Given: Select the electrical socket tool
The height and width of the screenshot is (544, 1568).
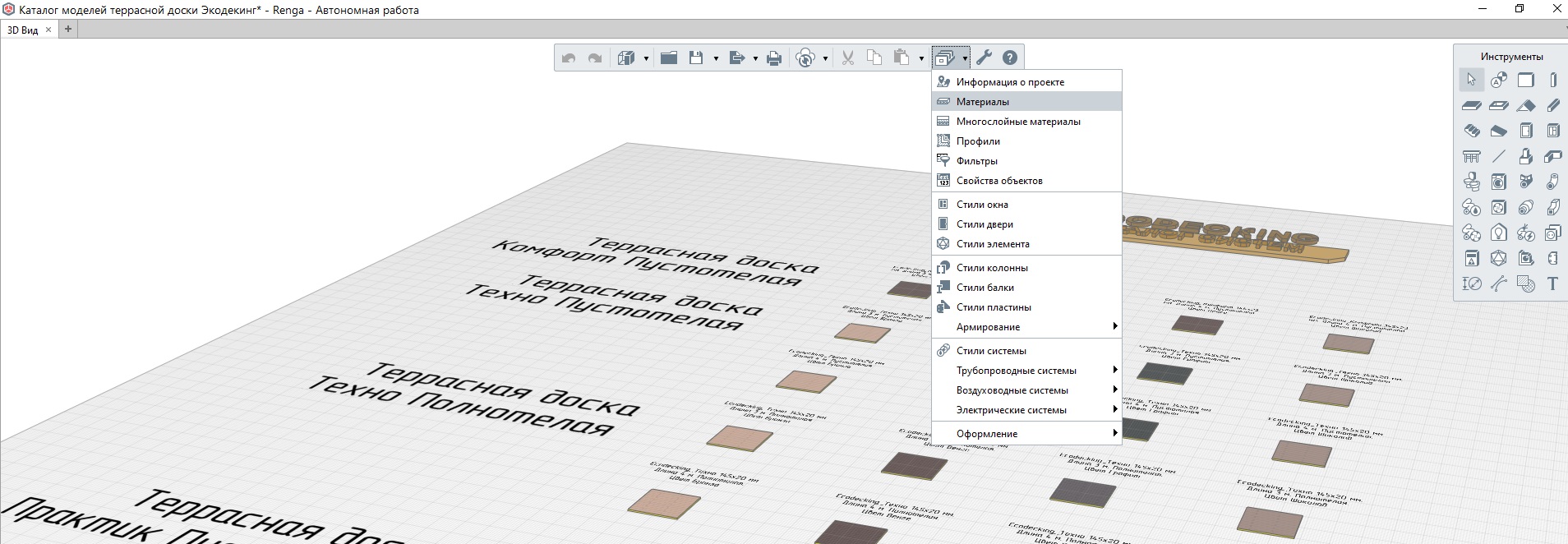Looking at the screenshot, I should pos(1552,233).
